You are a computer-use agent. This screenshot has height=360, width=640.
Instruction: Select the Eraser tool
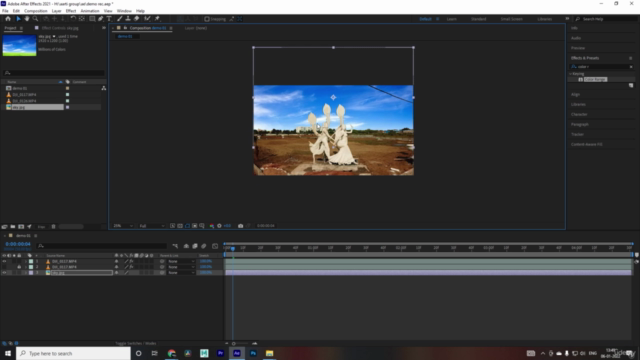click(136, 19)
